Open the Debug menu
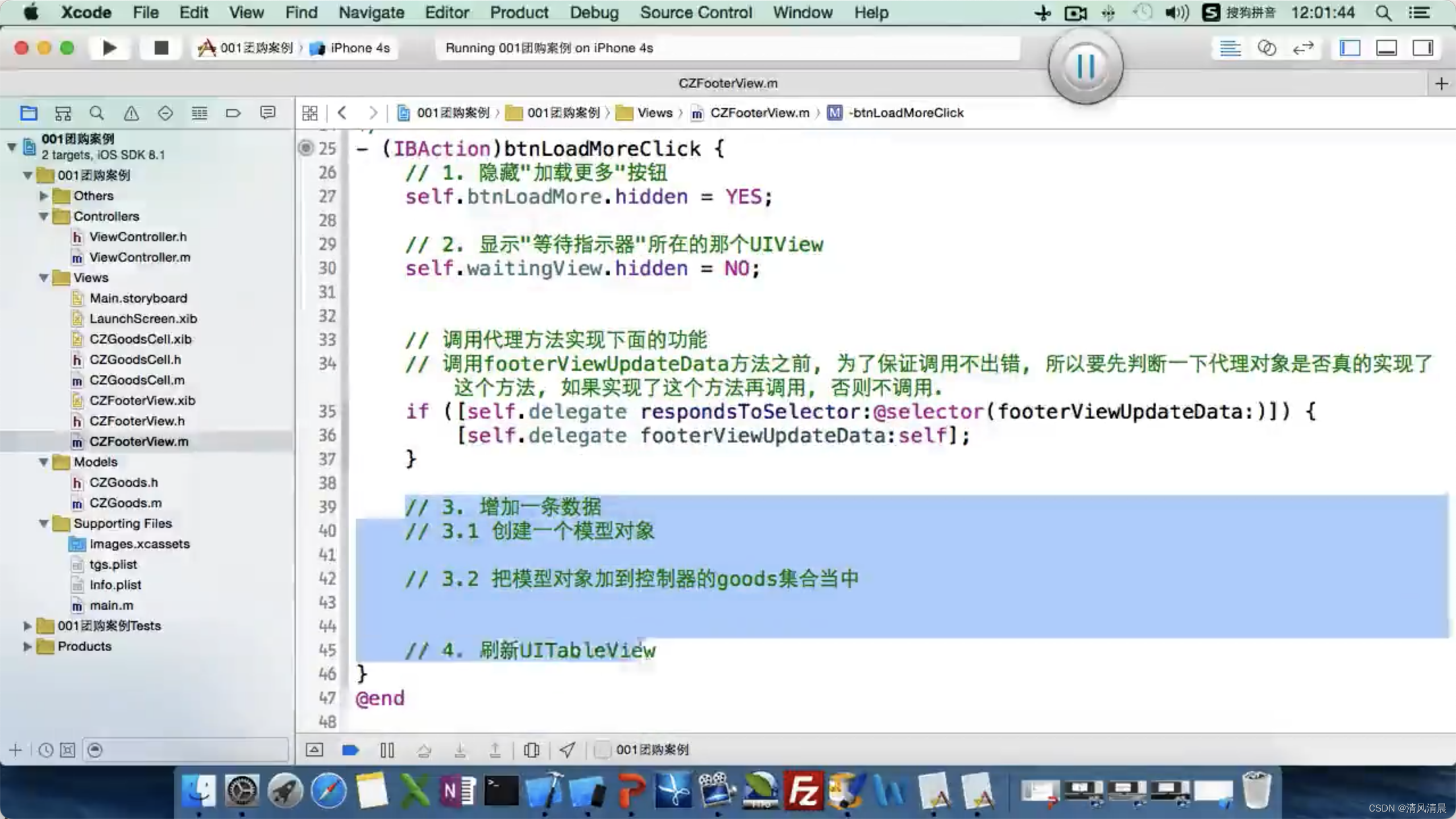Image resolution: width=1456 pixels, height=819 pixels. 594,13
